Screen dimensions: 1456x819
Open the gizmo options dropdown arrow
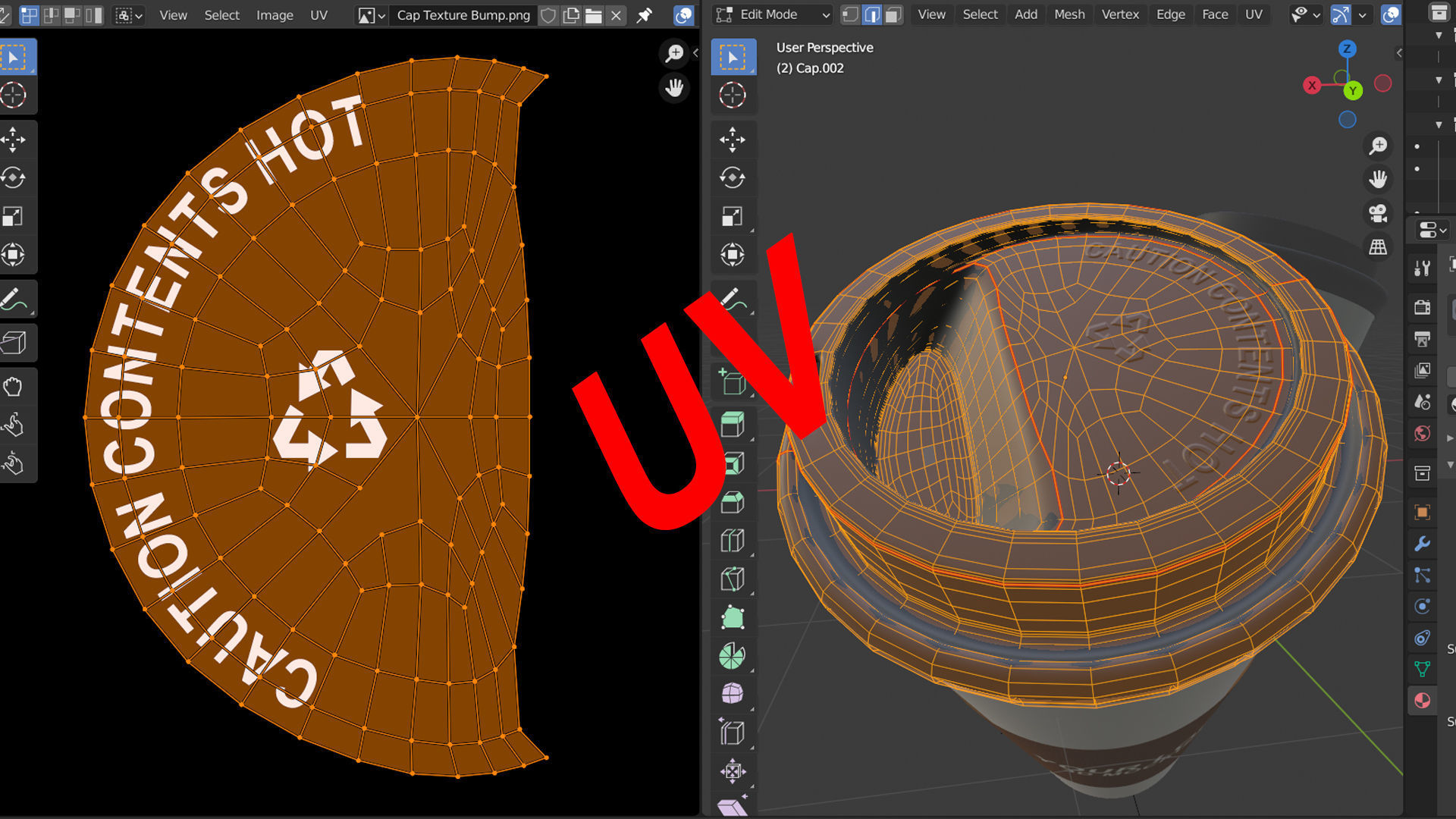(x=1362, y=14)
